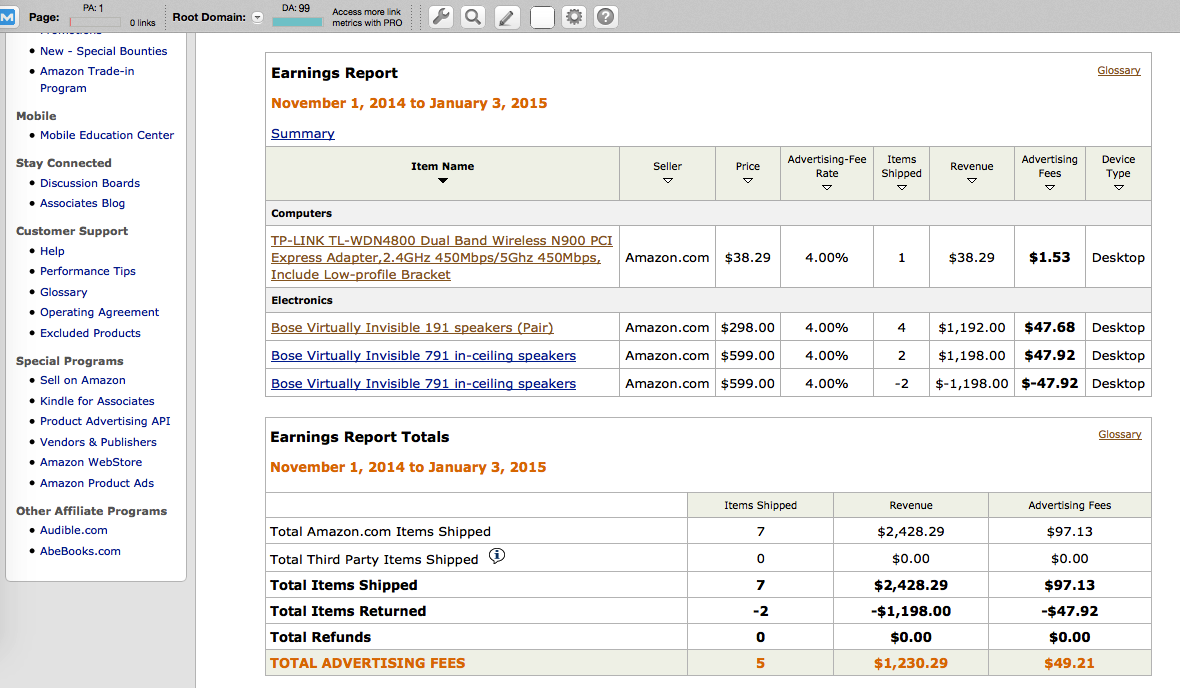Open MozBar settings gear icon
Screen dimensions: 1180x688
574,17
